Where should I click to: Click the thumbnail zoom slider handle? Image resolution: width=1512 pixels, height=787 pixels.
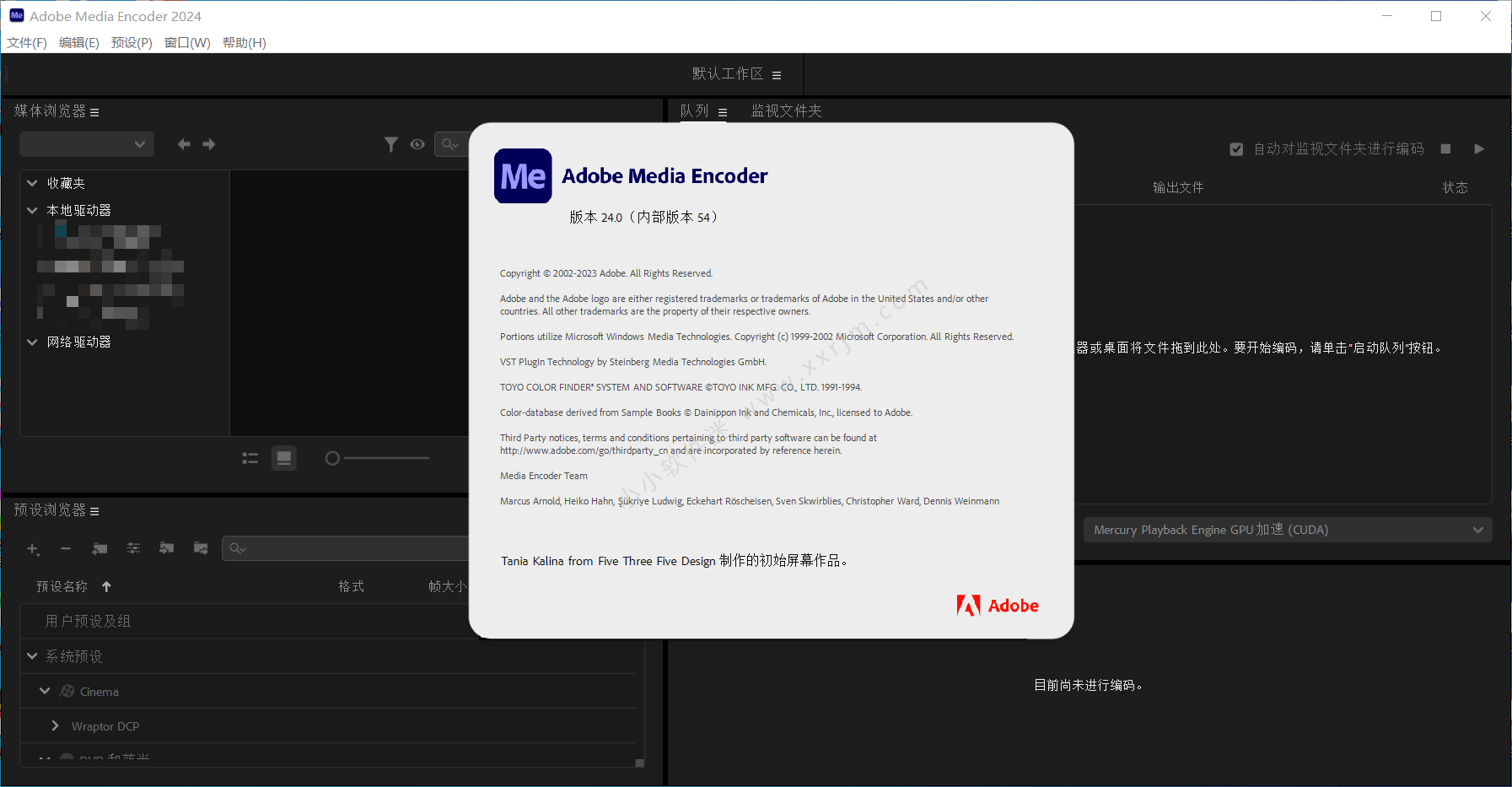332,458
